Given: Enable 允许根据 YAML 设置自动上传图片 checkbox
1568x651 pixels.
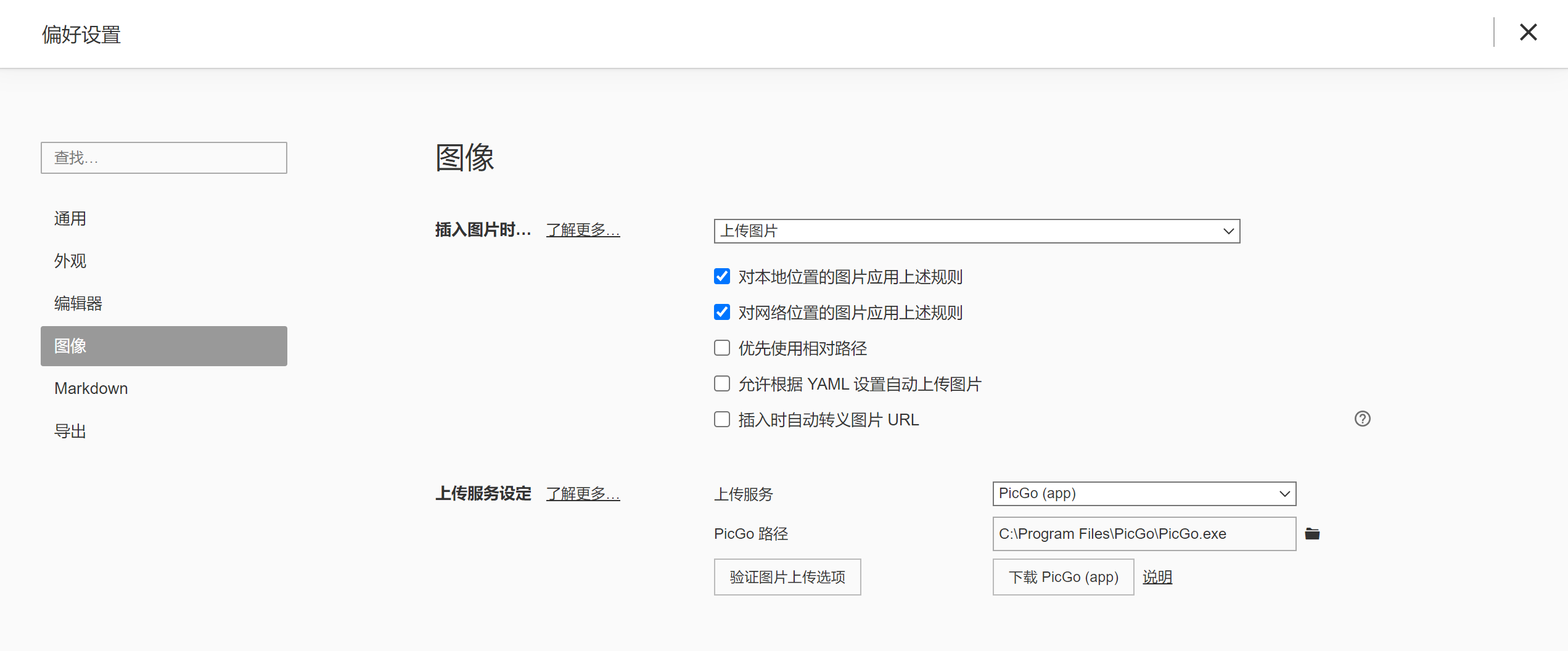Looking at the screenshot, I should click(x=722, y=384).
